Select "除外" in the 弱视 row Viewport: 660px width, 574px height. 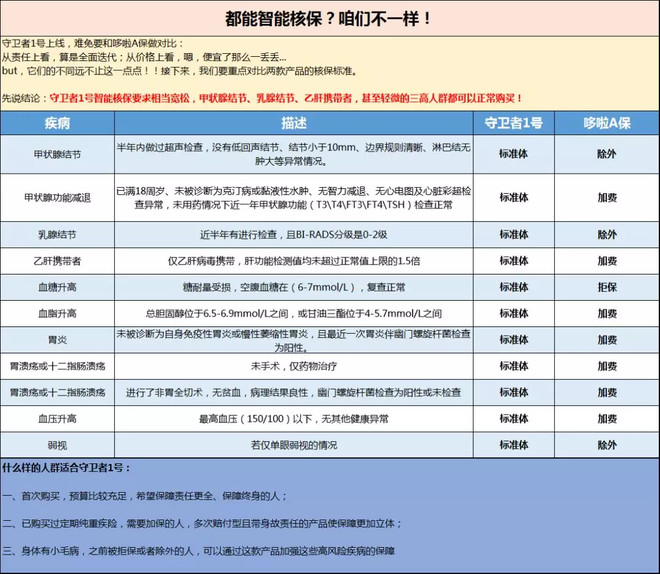pos(607,445)
